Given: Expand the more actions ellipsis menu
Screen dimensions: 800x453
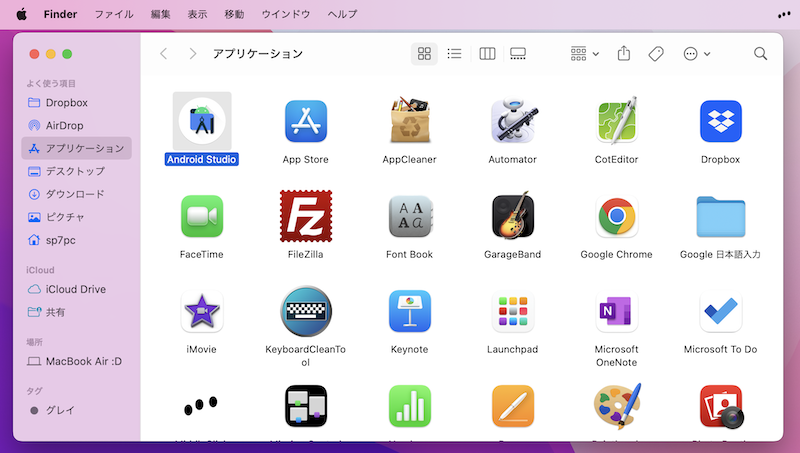Looking at the screenshot, I should pos(696,54).
